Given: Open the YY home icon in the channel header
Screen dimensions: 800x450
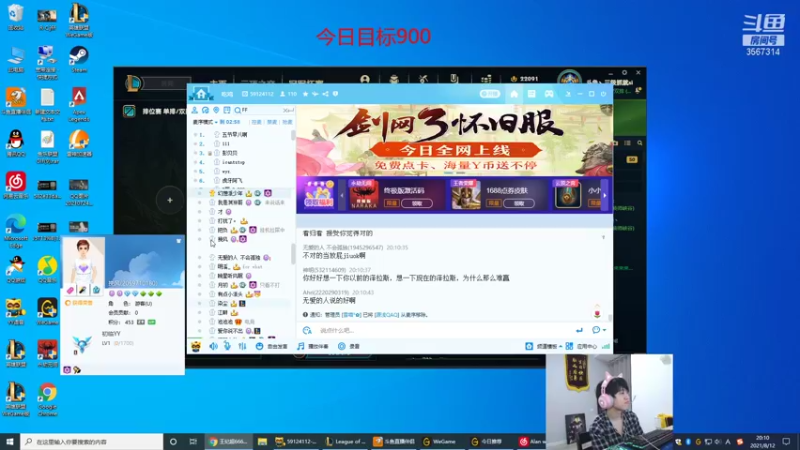Looking at the screenshot, I should point(201,93).
